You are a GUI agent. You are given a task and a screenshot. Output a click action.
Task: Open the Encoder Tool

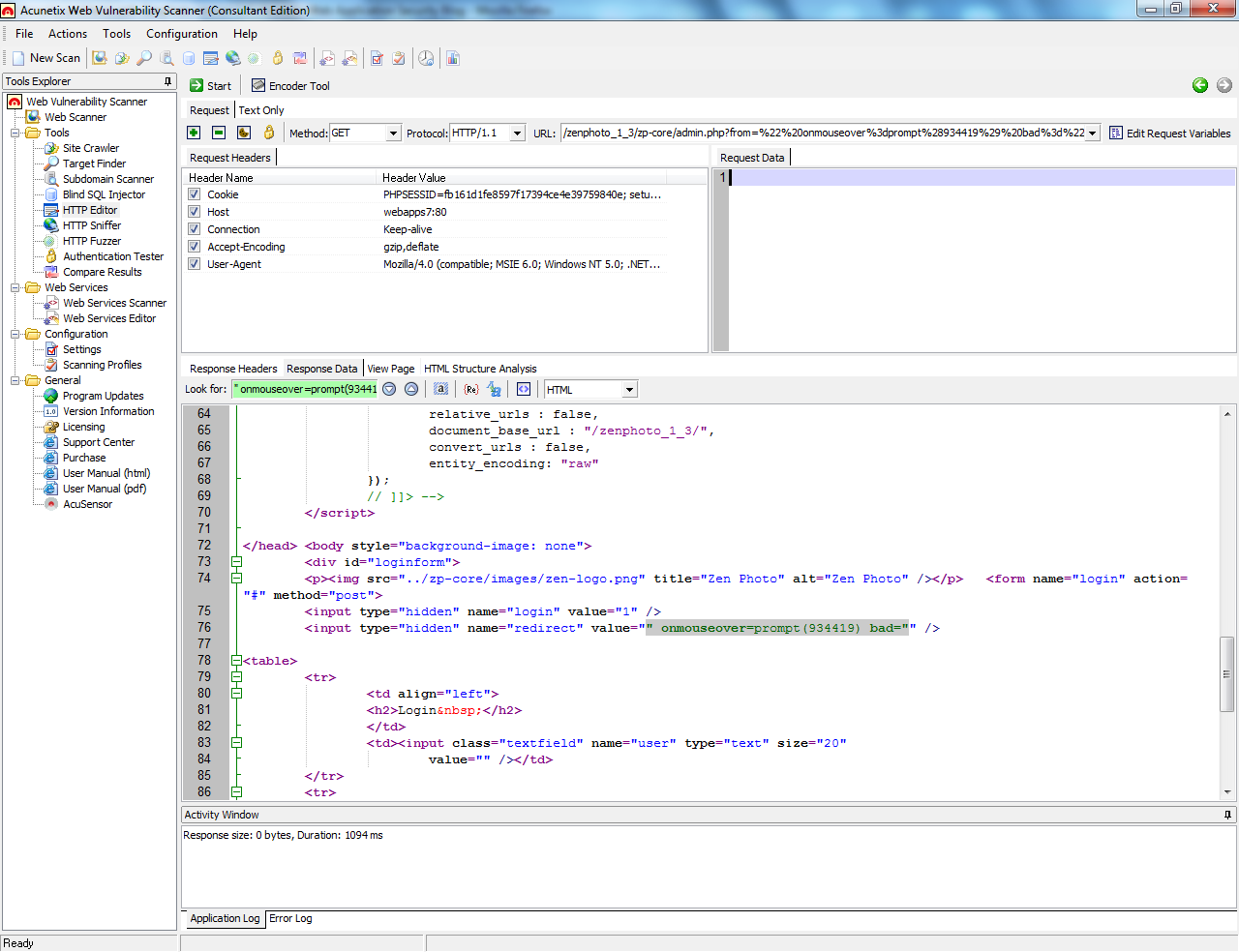pos(290,86)
